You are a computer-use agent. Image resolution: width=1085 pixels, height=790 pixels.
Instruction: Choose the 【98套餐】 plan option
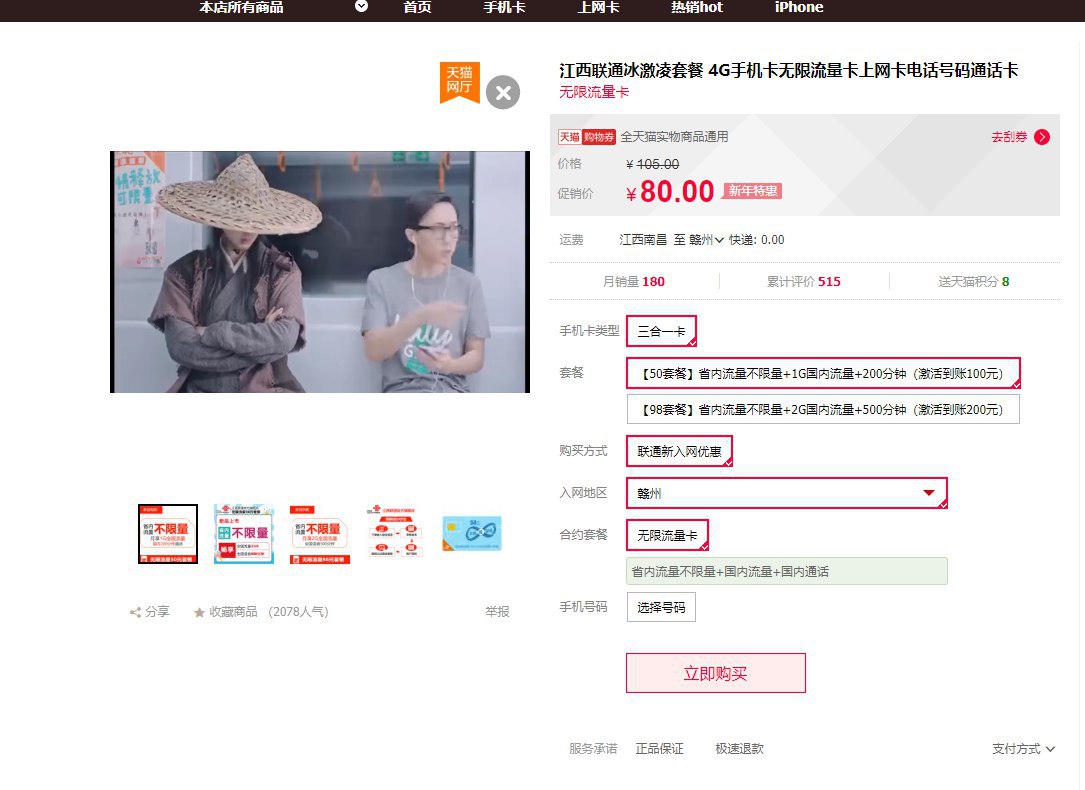pos(822,409)
